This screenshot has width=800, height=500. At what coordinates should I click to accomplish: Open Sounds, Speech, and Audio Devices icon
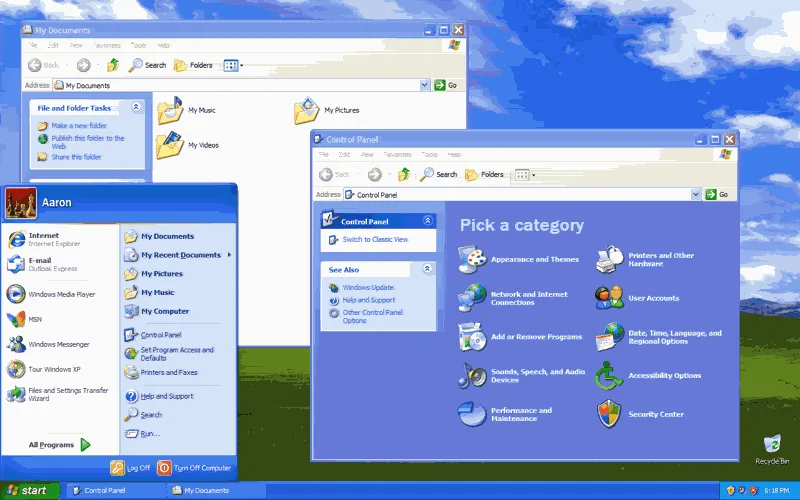click(x=472, y=375)
